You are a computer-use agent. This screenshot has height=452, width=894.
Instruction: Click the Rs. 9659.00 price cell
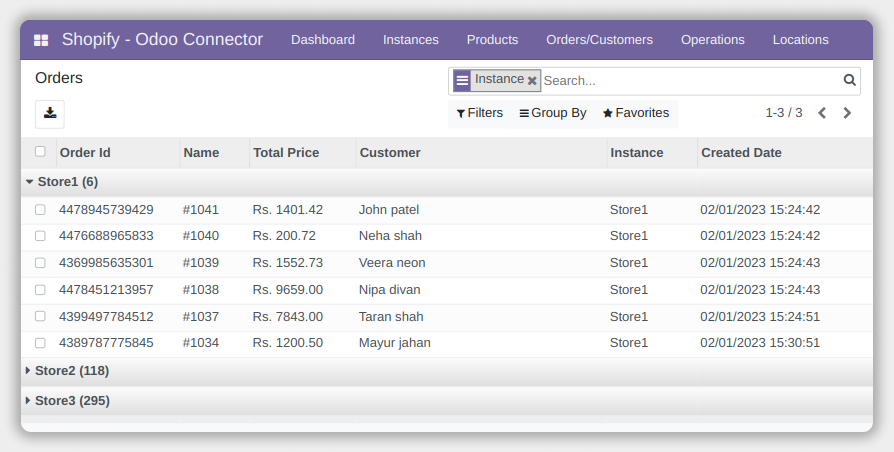pos(287,290)
